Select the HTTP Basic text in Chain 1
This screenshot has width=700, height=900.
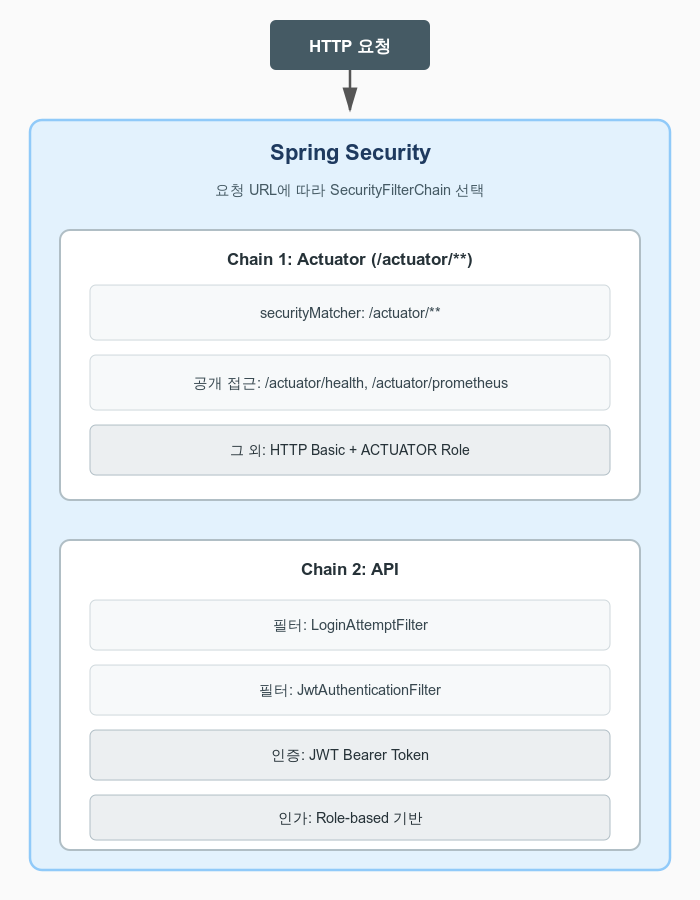click(x=309, y=450)
